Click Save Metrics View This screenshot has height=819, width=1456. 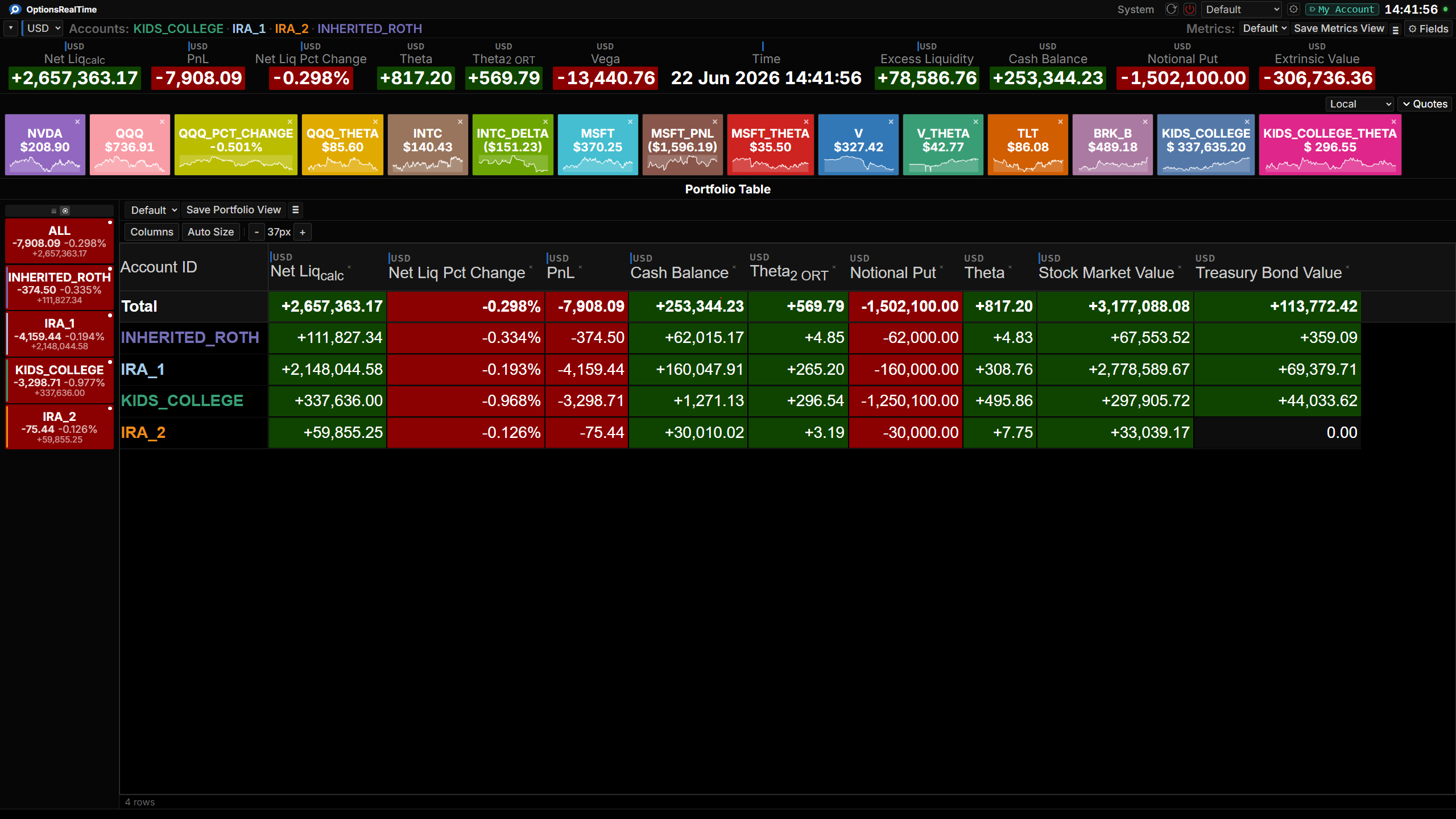coord(1339,28)
